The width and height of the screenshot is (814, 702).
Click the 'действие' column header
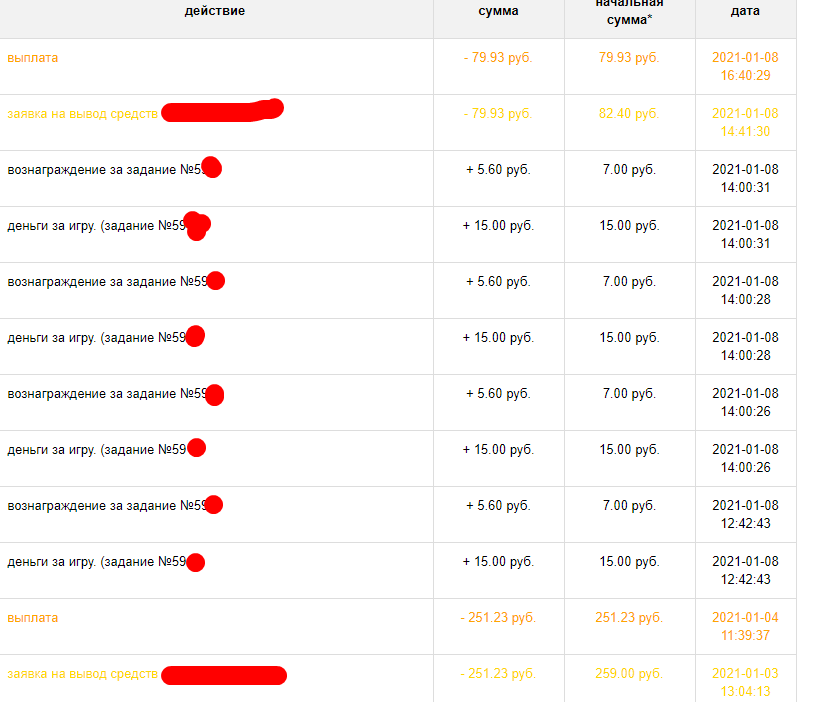[x=214, y=11]
